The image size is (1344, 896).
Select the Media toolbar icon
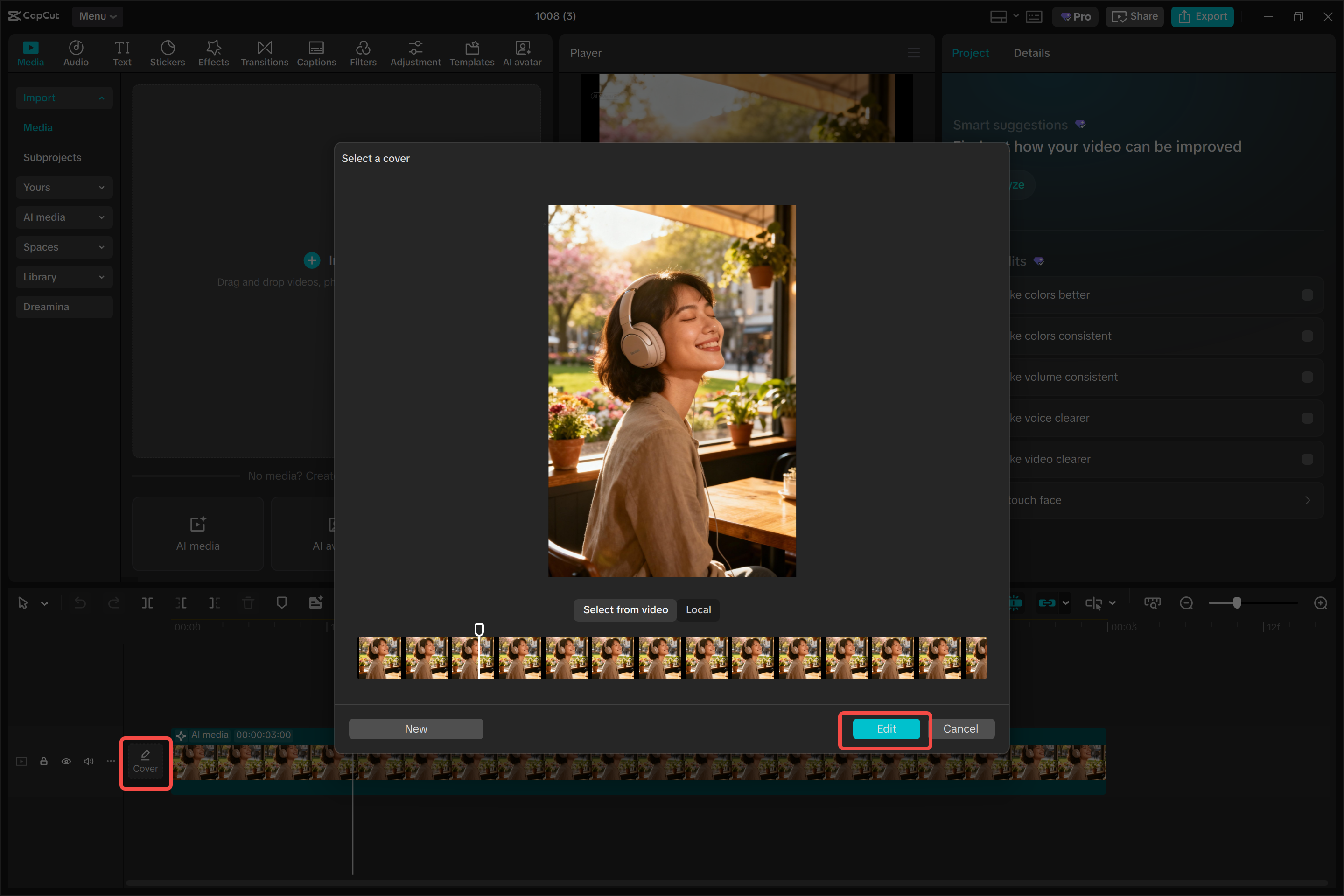30,53
